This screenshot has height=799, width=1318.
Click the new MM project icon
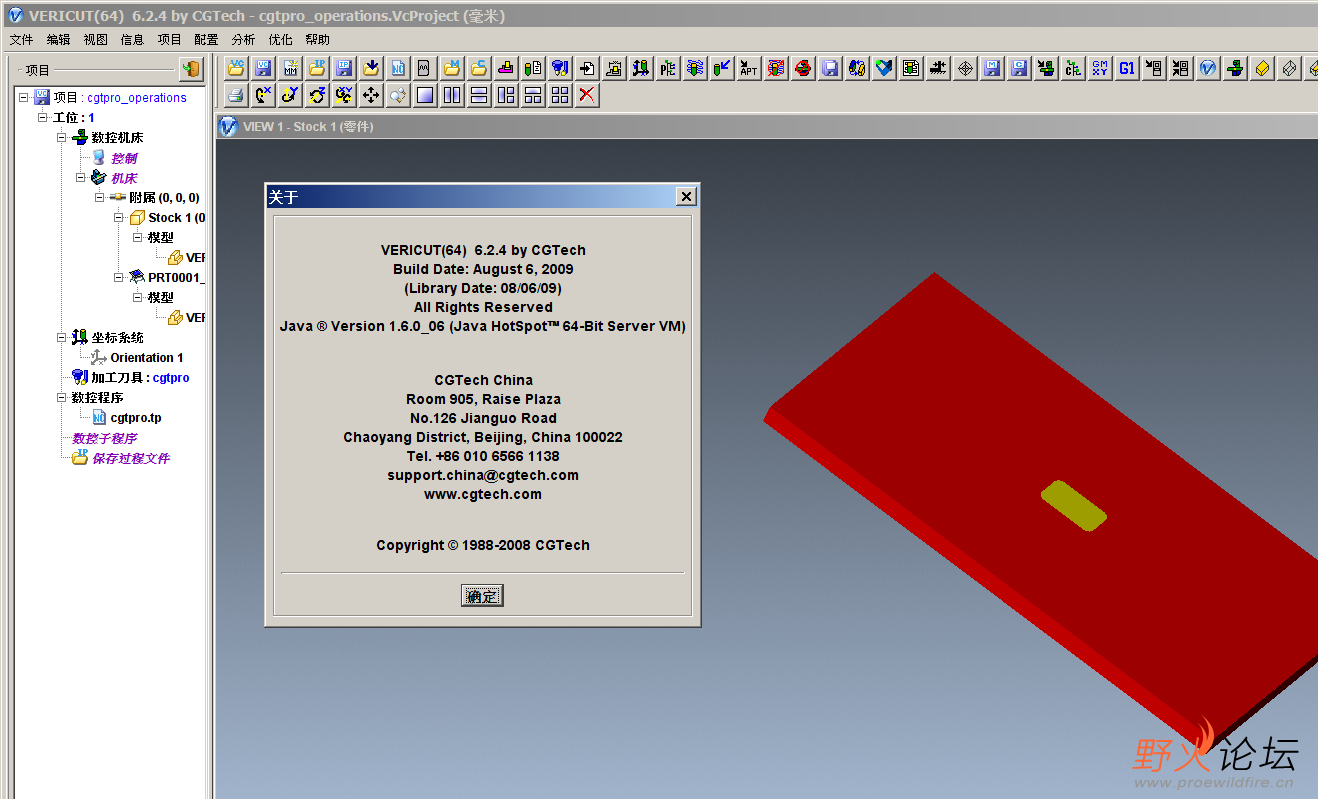click(x=290, y=68)
